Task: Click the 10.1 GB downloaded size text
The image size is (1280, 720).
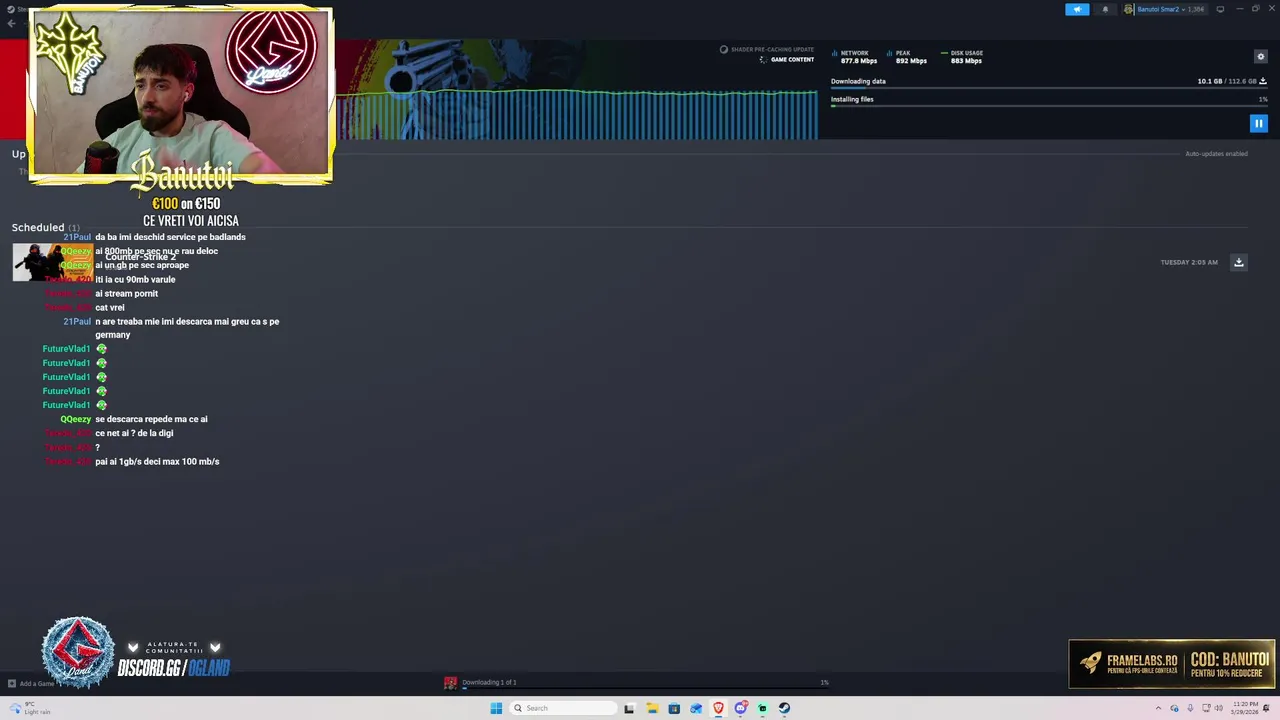Action: (x=1209, y=81)
